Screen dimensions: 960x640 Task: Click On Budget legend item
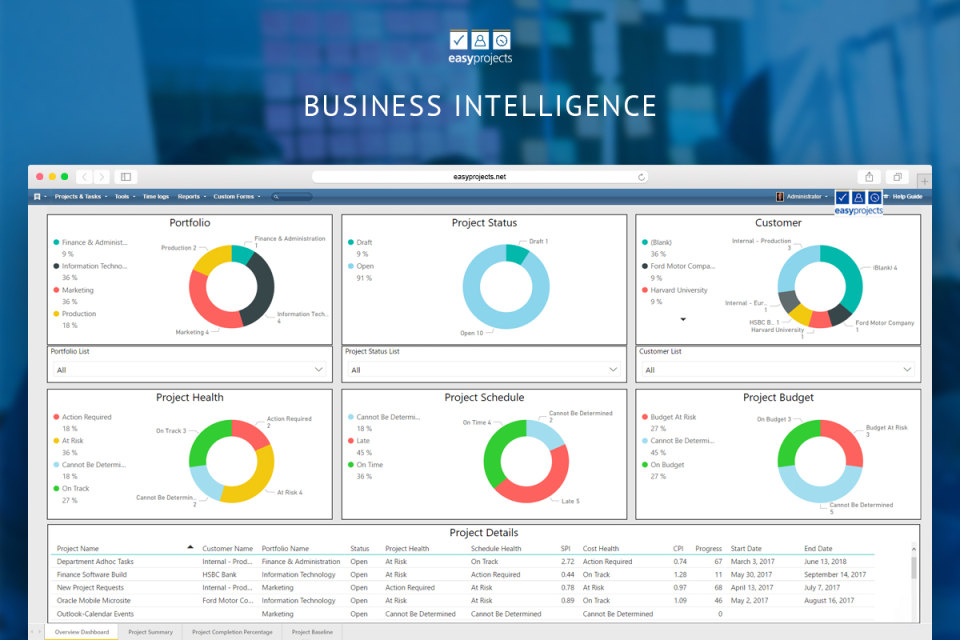(663, 465)
